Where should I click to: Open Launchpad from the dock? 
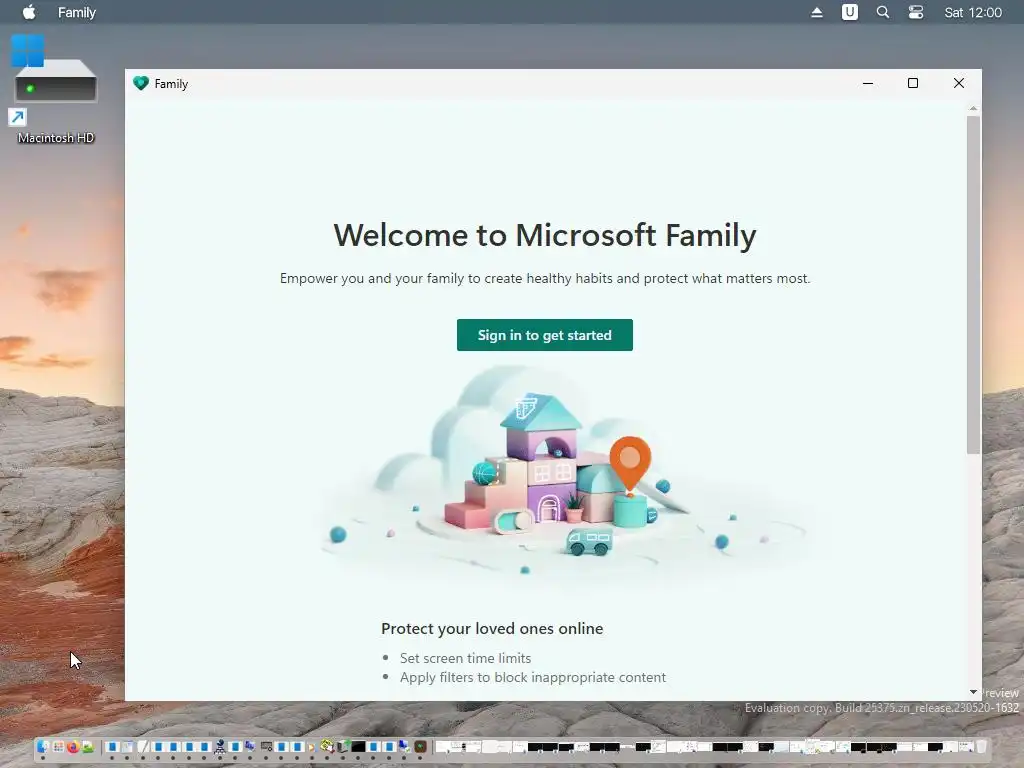[x=58, y=746]
